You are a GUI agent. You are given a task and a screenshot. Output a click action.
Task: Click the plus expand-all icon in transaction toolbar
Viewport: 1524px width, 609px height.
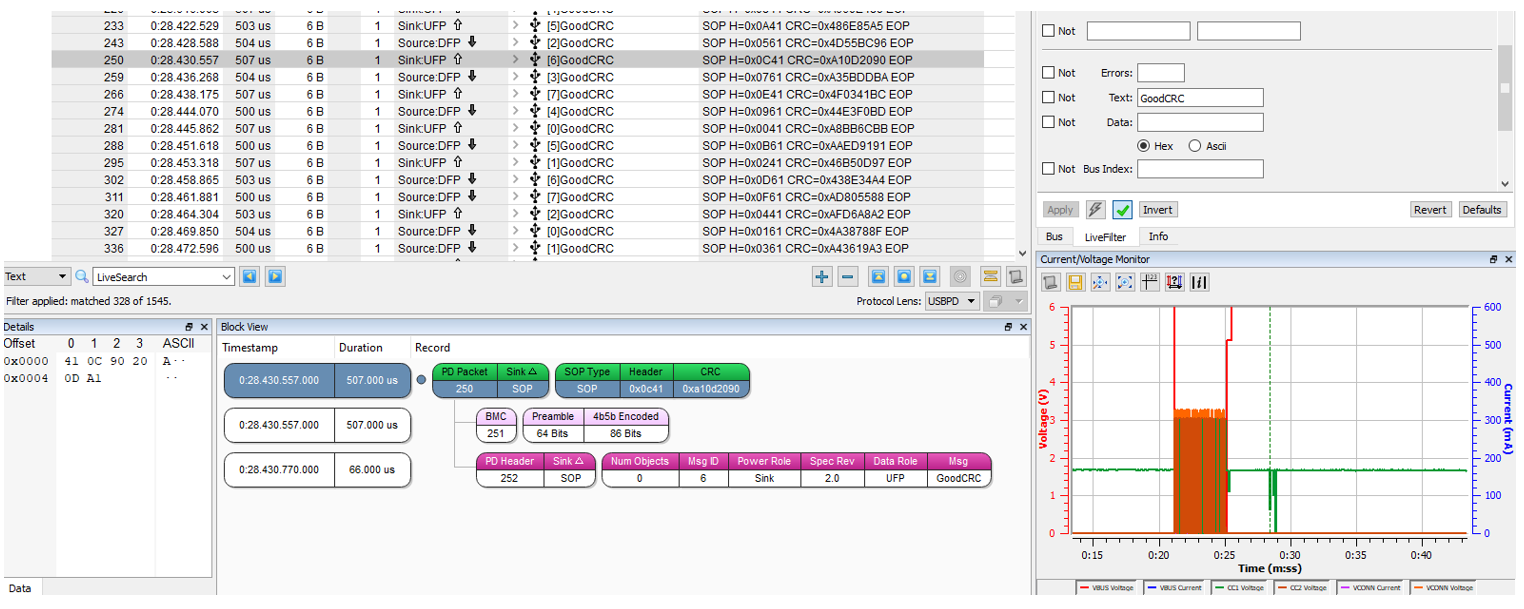click(x=822, y=277)
